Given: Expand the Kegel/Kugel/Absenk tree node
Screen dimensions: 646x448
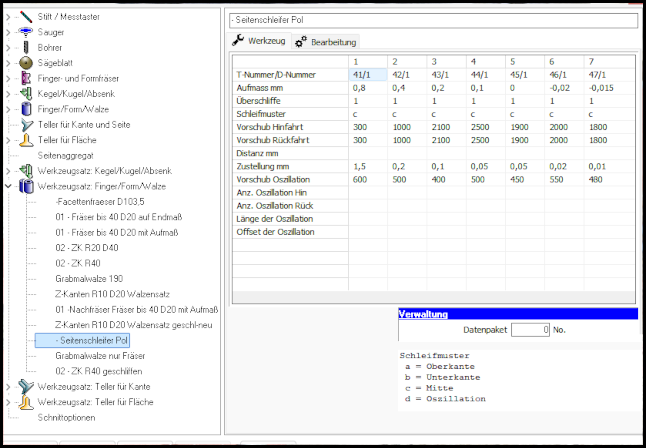Looking at the screenshot, I should pos(9,94).
